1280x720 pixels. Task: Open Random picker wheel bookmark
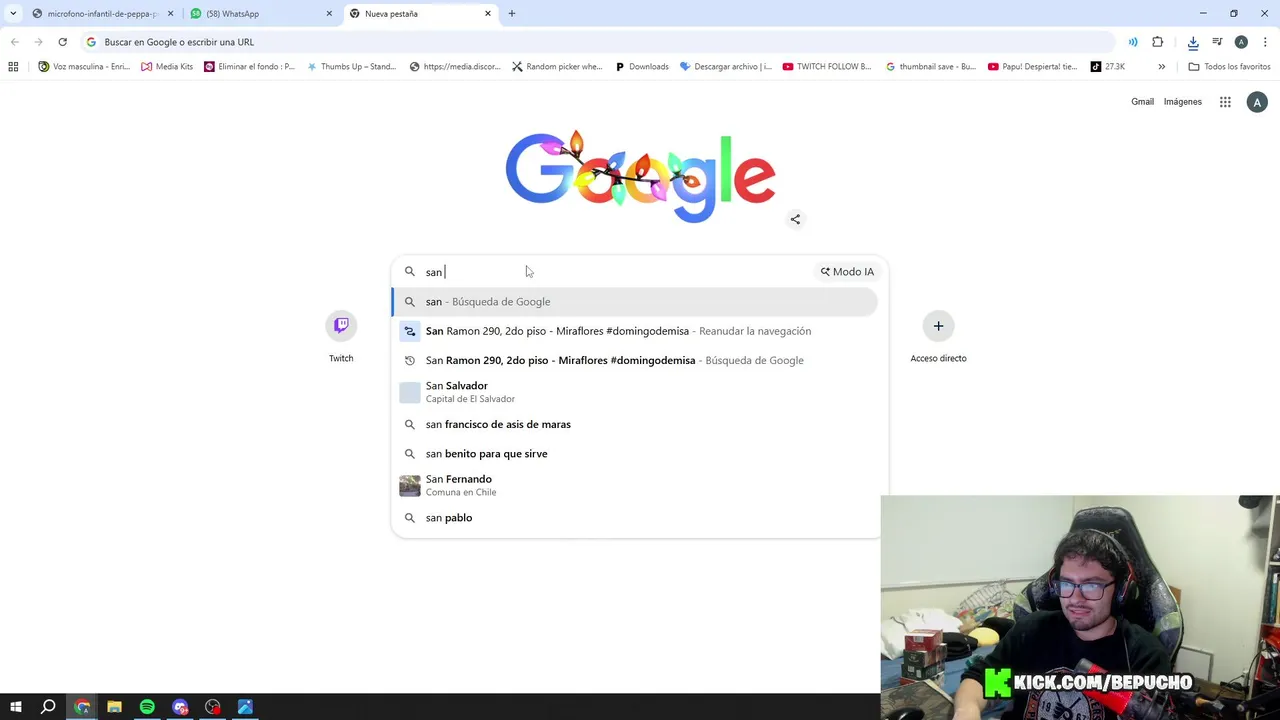557,67
